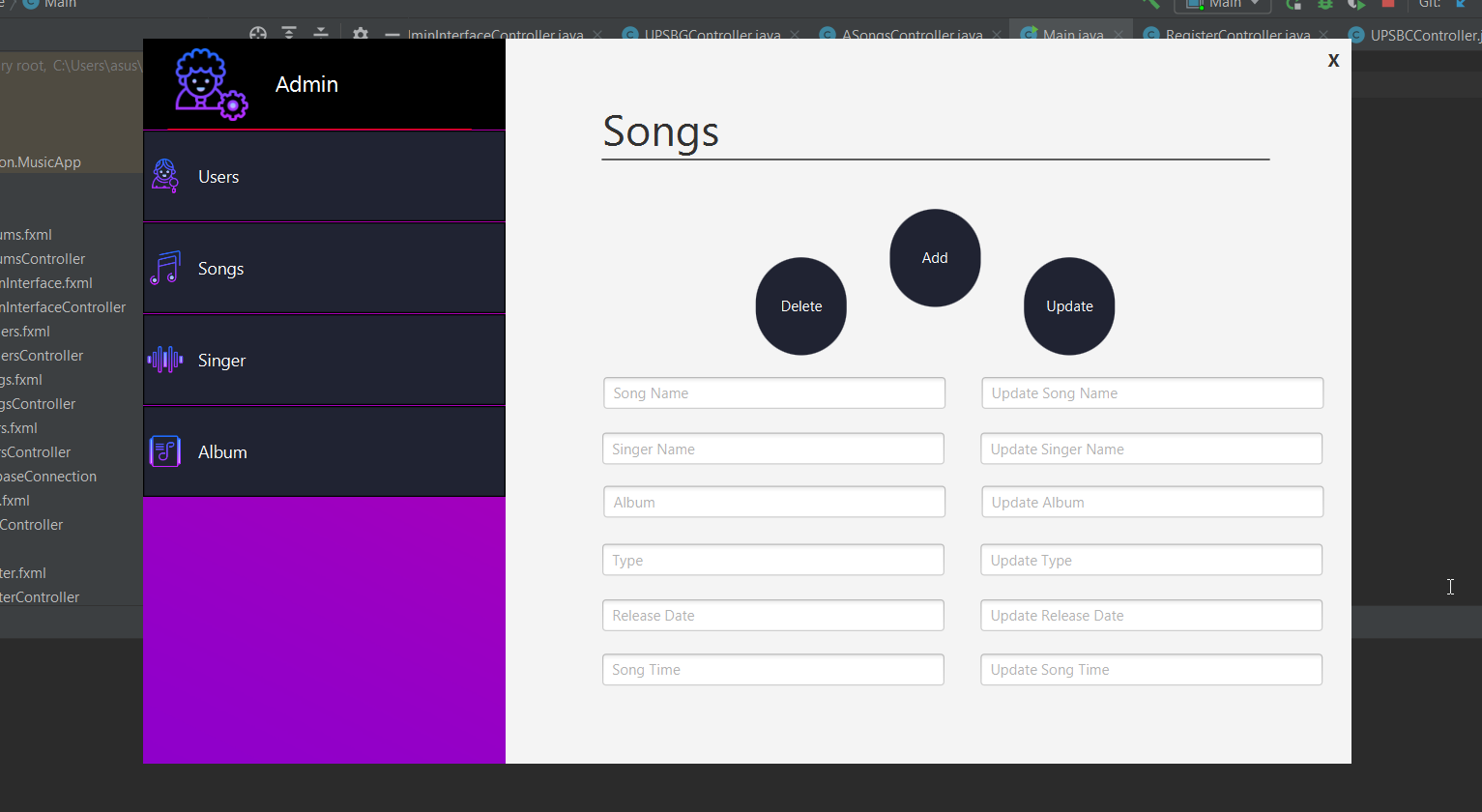Image resolution: width=1482 pixels, height=812 pixels.
Task: Close the ASongsController.java editor tab
Action: pyautogui.click(x=997, y=35)
